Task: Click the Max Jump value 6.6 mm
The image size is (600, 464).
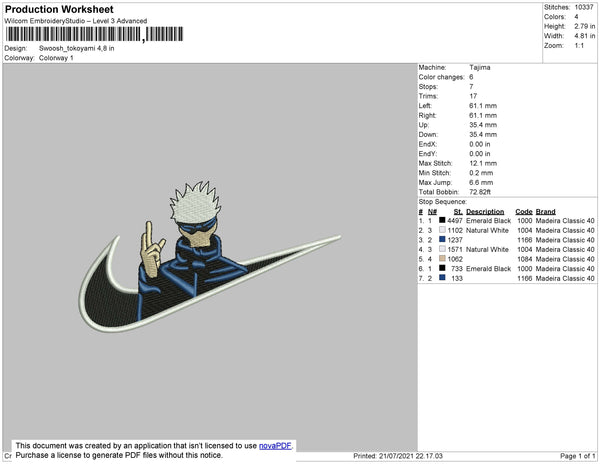Action: click(481, 182)
